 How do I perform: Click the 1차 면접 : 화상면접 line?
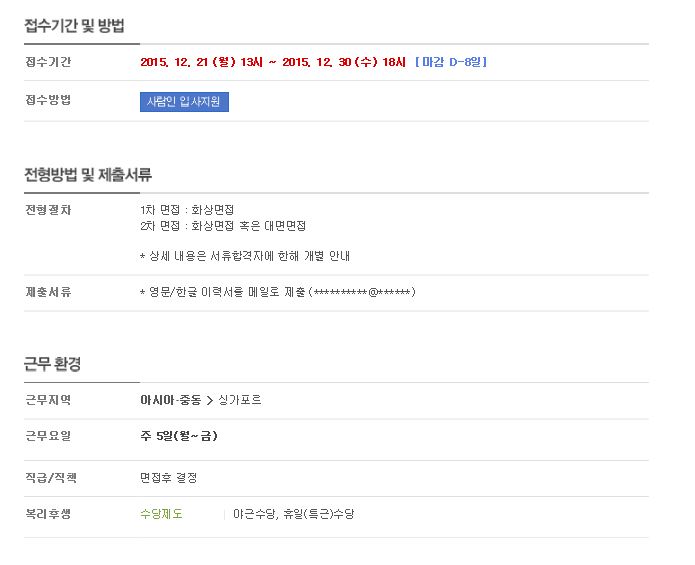[x=187, y=210]
